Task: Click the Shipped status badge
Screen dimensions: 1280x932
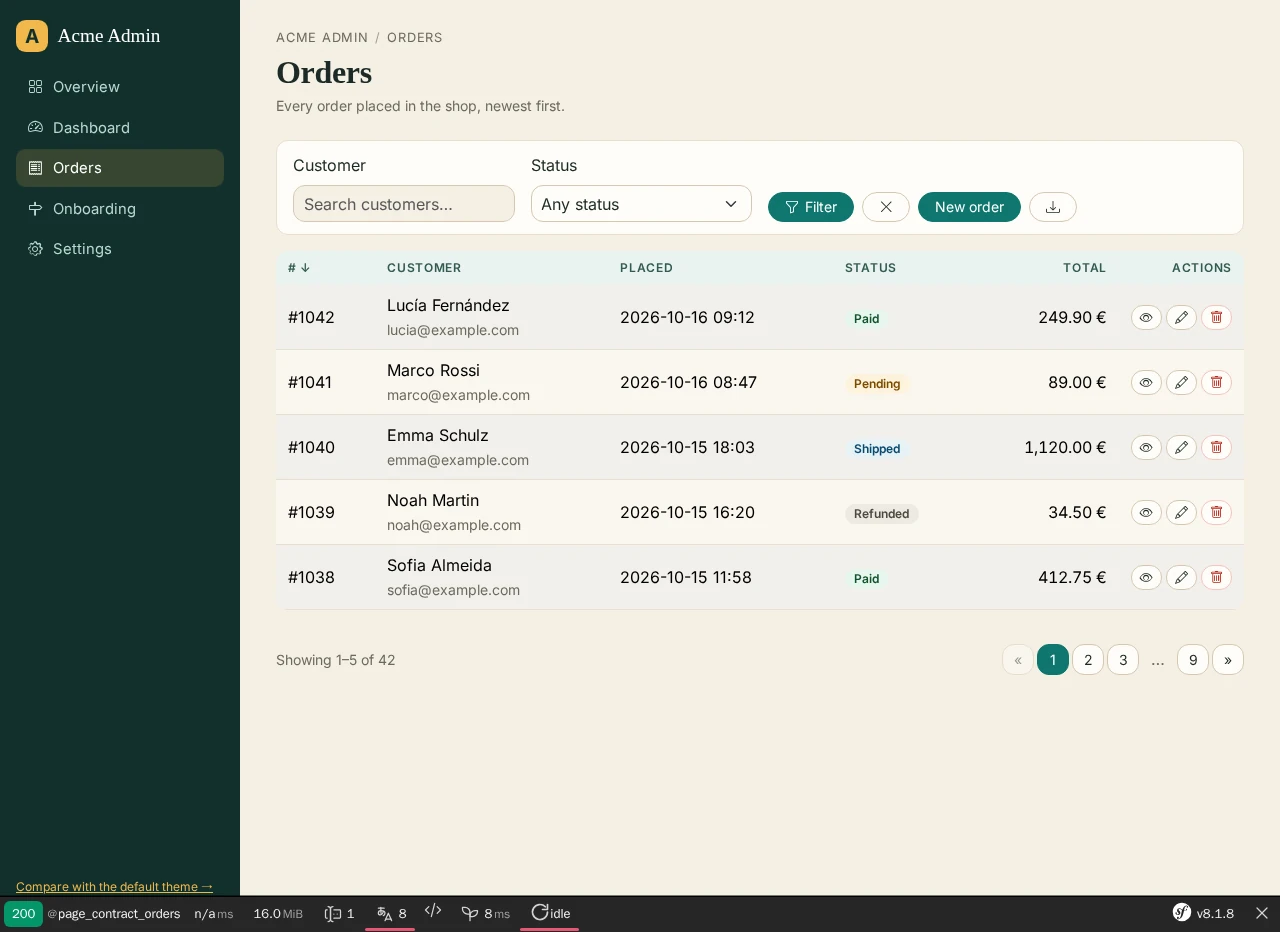Action: (x=877, y=449)
